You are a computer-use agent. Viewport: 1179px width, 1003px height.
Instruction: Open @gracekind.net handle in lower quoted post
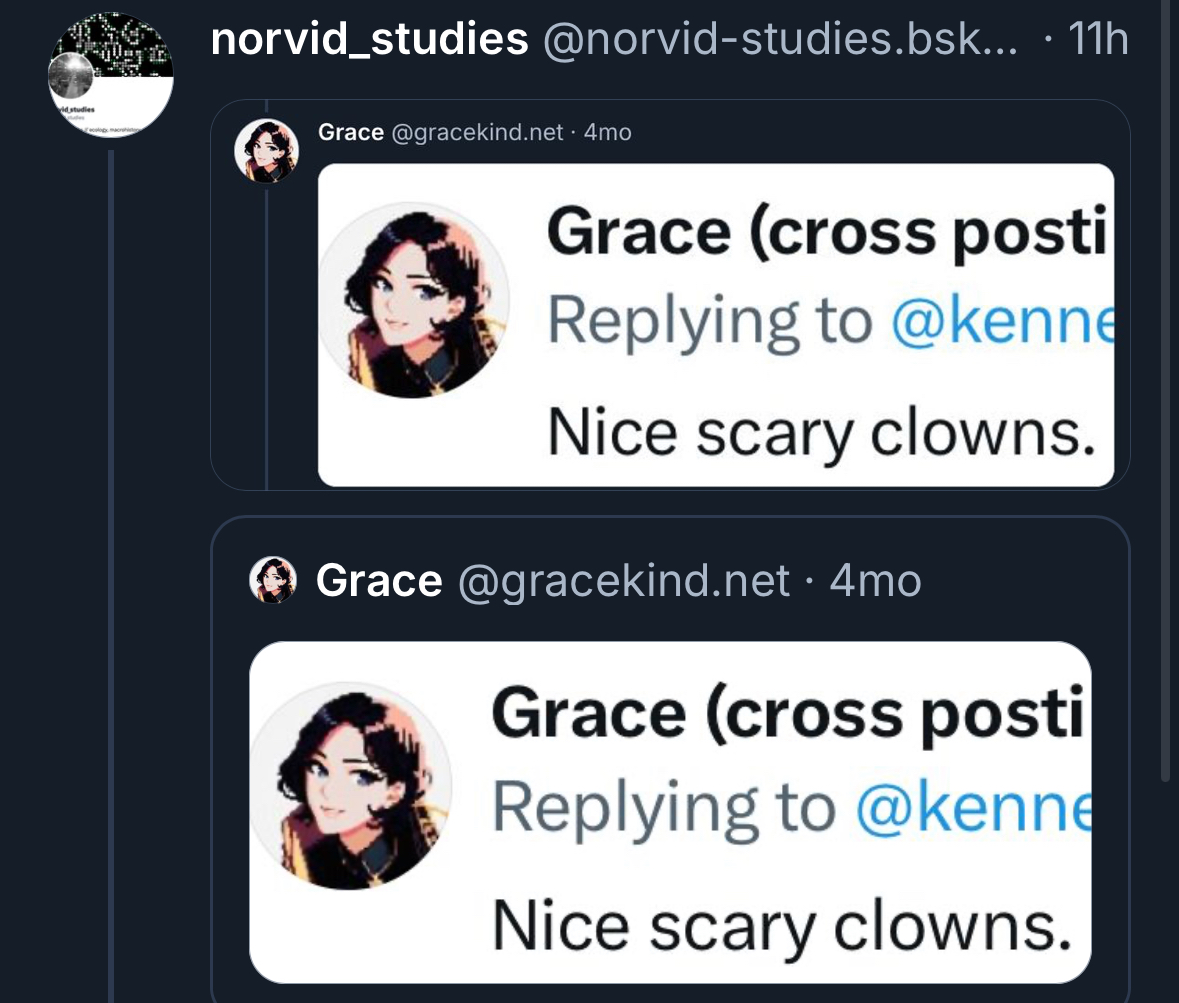623,580
